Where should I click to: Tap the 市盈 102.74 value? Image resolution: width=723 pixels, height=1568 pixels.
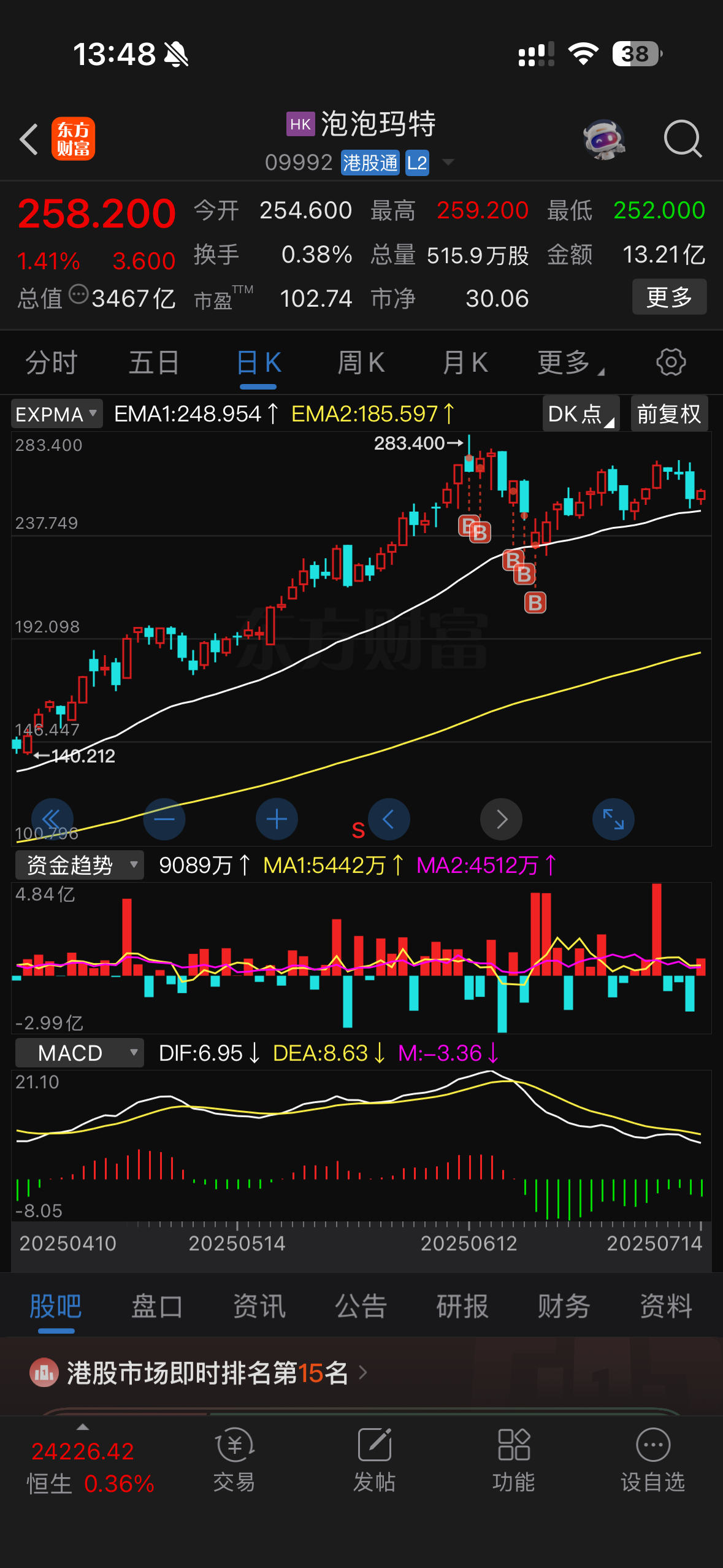[316, 299]
